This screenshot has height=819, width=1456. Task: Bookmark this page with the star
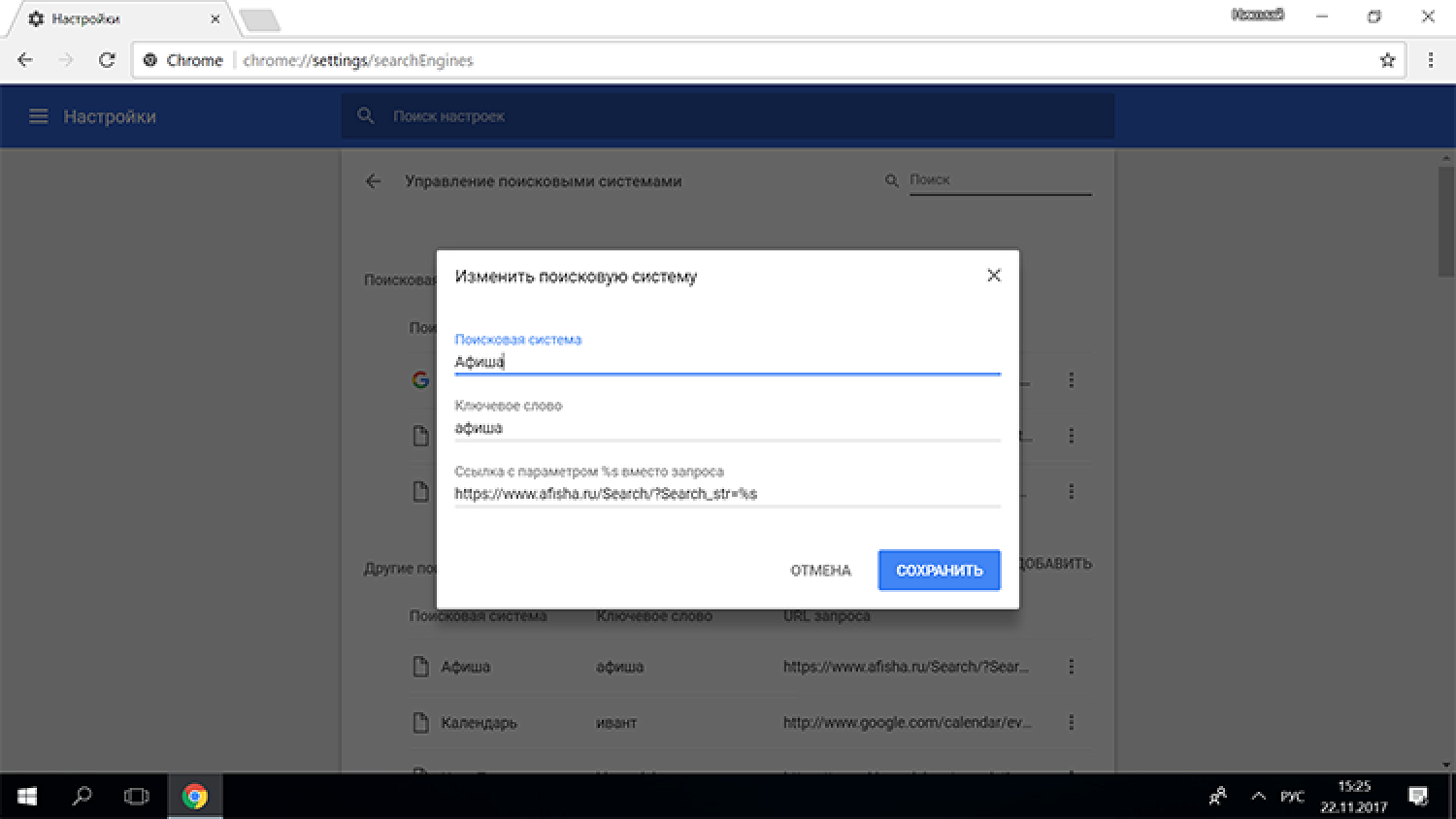(1387, 60)
